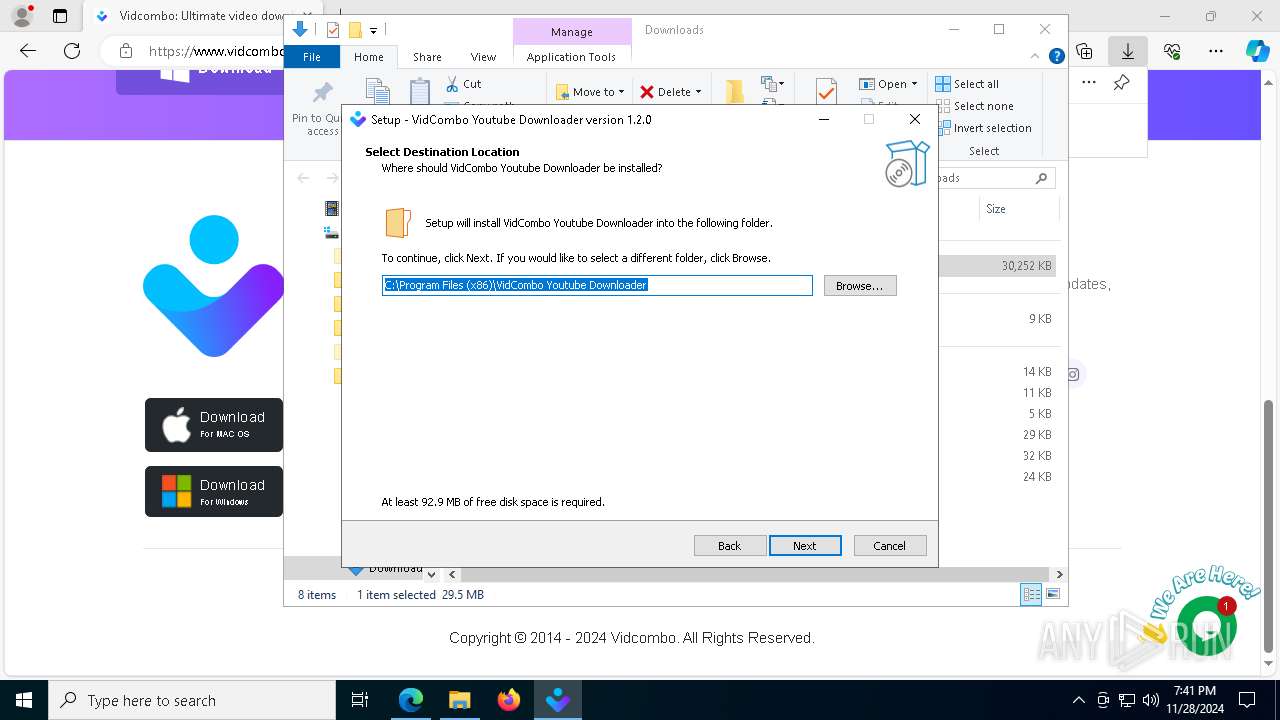Click the New folder icon in ribbon
This screenshot has height=720, width=1280.
[x=735, y=91]
